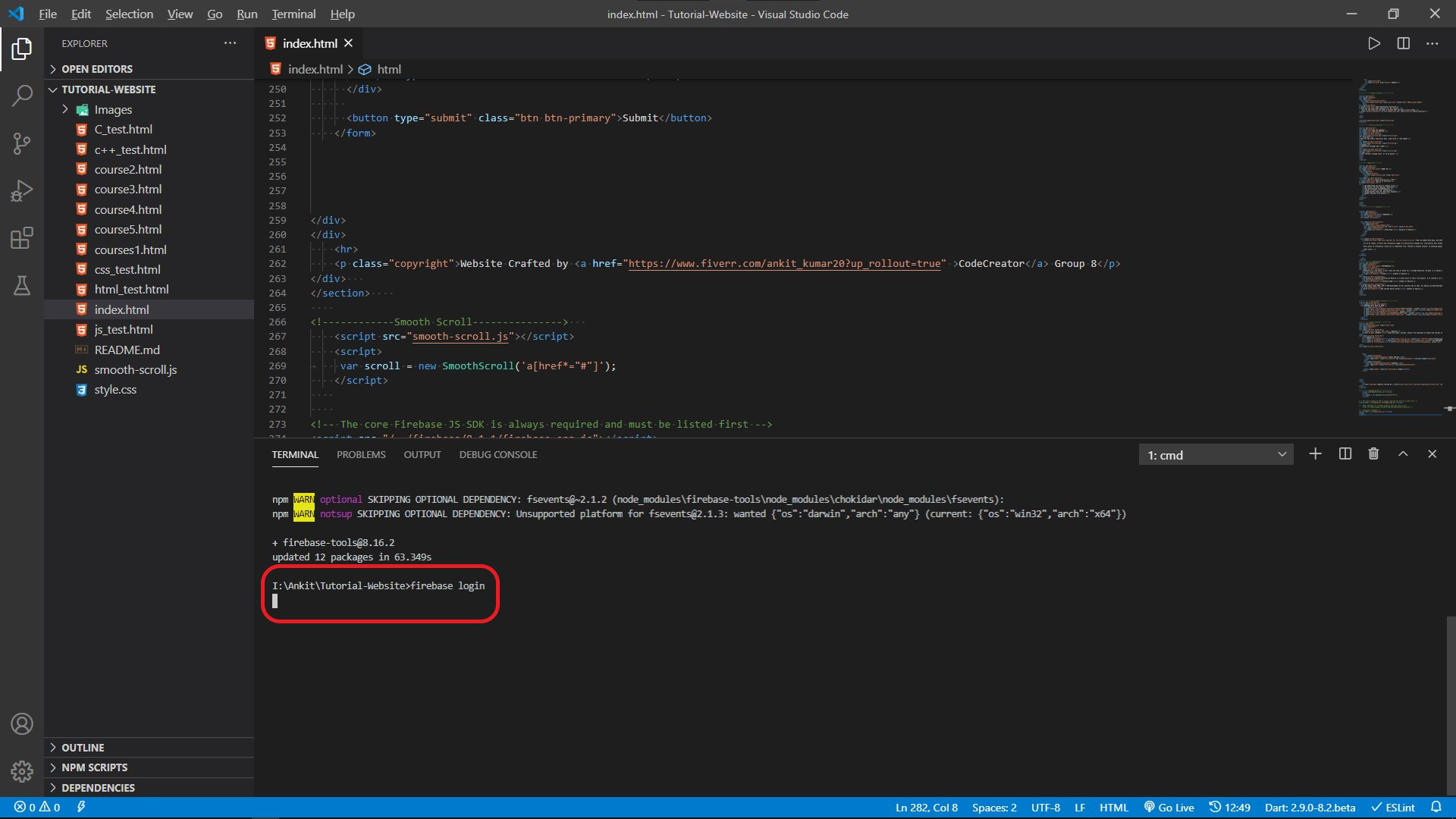The width and height of the screenshot is (1456, 819).
Task: Click errors and warnings count in status bar
Action: (37, 807)
